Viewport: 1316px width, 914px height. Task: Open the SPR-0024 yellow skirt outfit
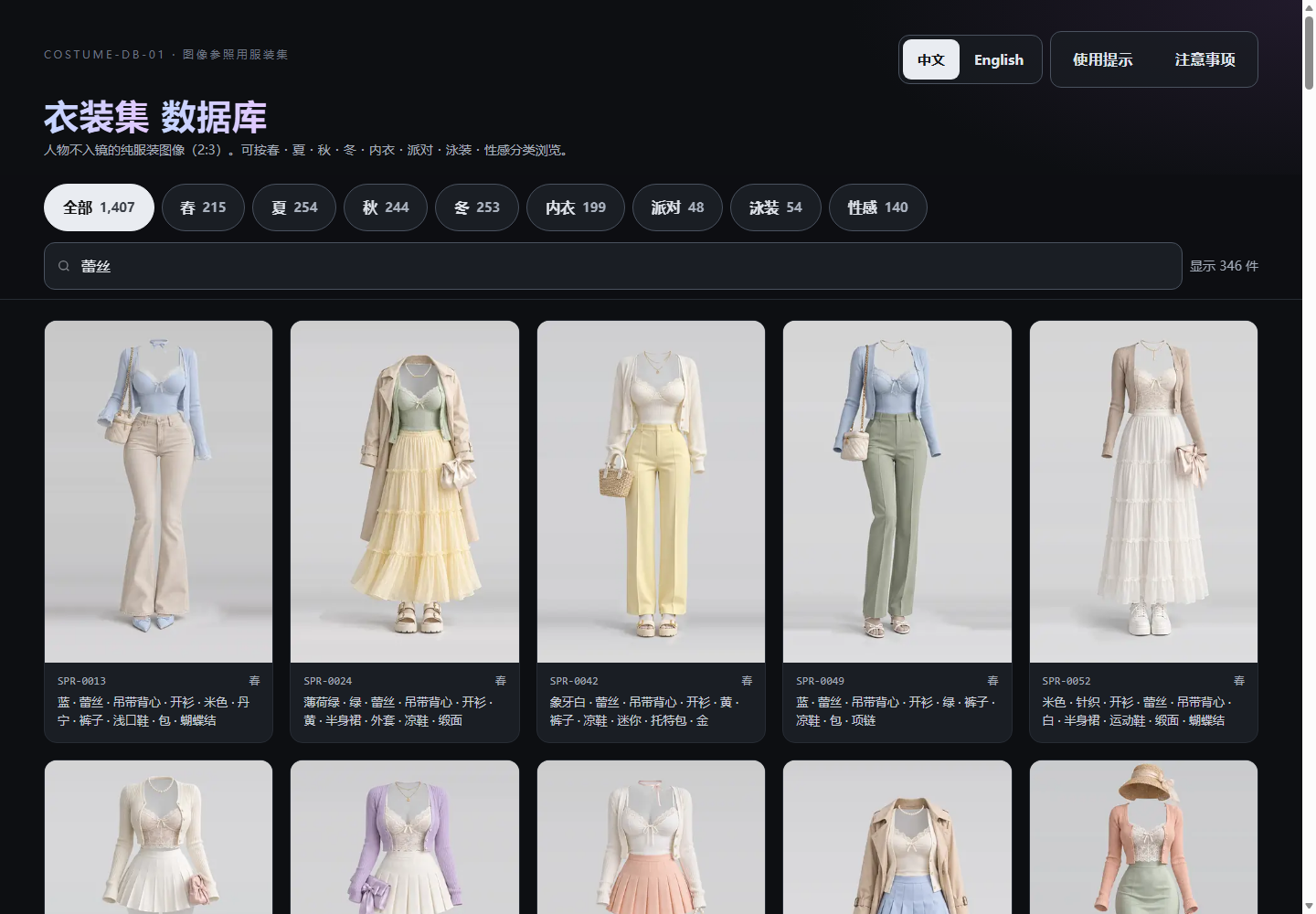pos(405,492)
